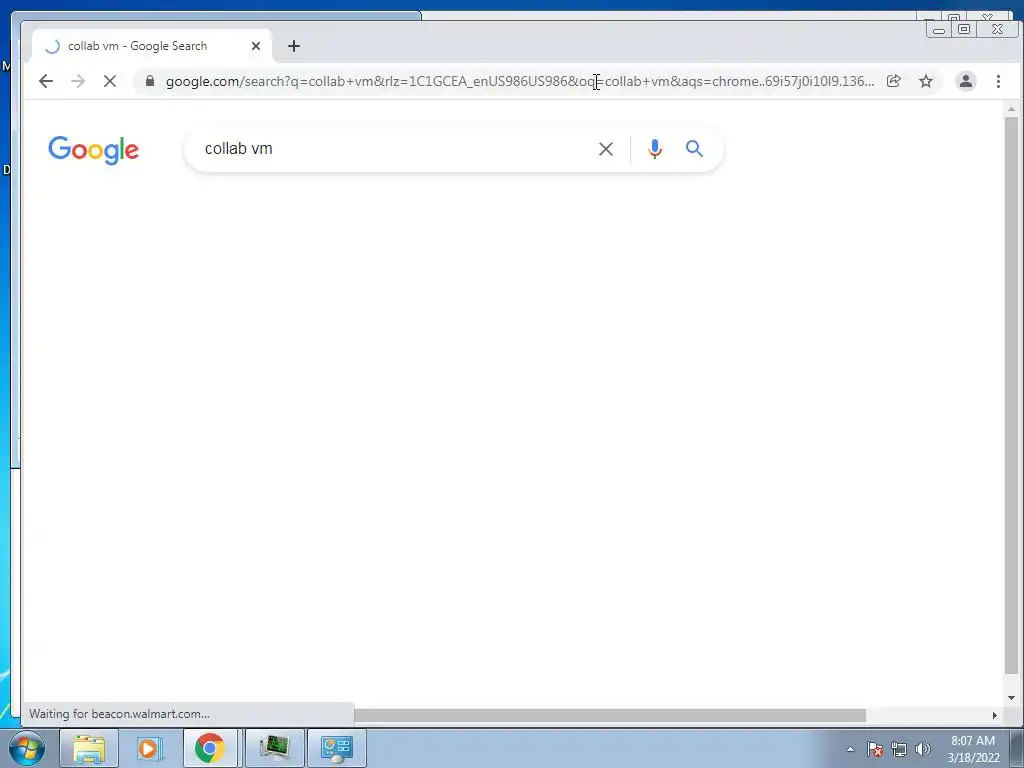Click the horizontal scrollbar's right arrow
Image resolution: width=1024 pixels, height=768 pixels.
995,715
